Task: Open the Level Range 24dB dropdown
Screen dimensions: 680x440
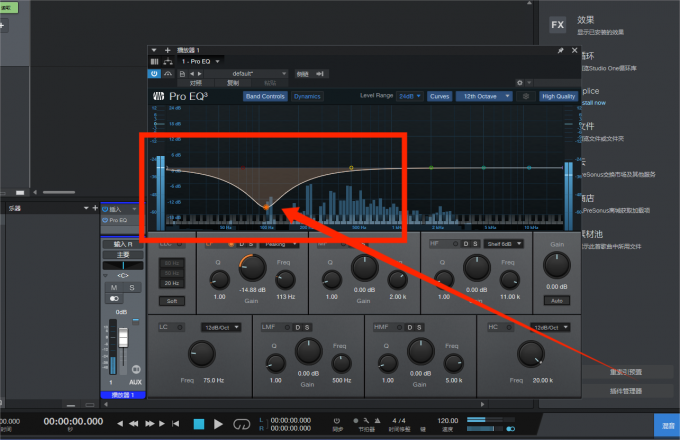Action: pyautogui.click(x=409, y=96)
